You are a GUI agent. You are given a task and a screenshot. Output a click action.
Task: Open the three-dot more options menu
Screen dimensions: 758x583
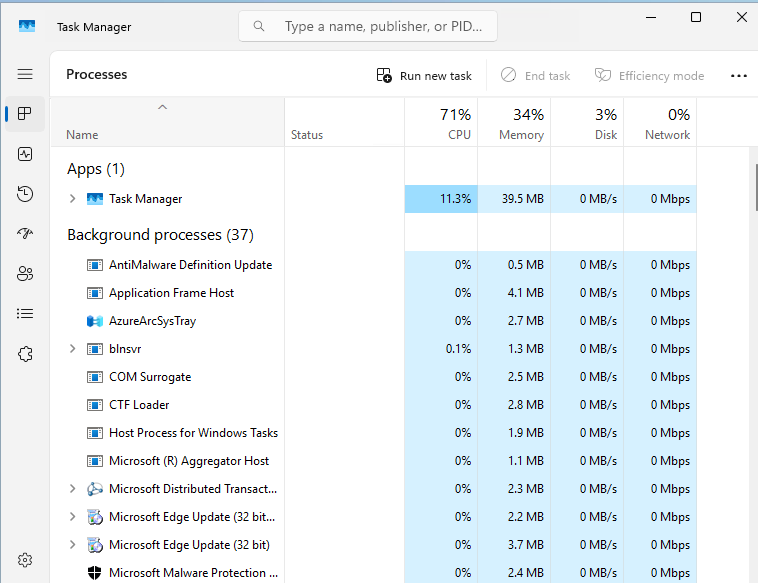click(x=739, y=76)
